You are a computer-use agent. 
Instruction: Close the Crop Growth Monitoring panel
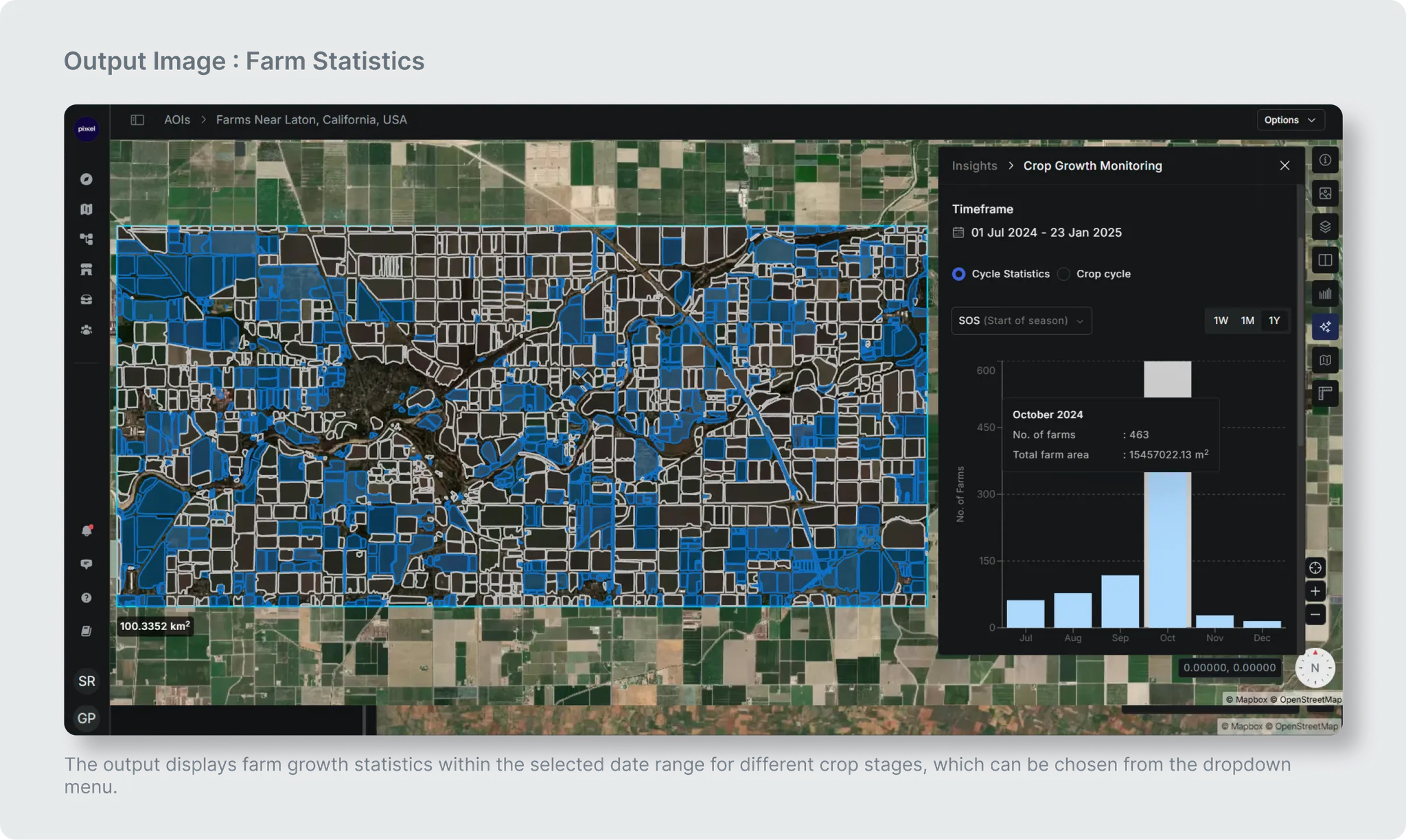tap(1284, 165)
